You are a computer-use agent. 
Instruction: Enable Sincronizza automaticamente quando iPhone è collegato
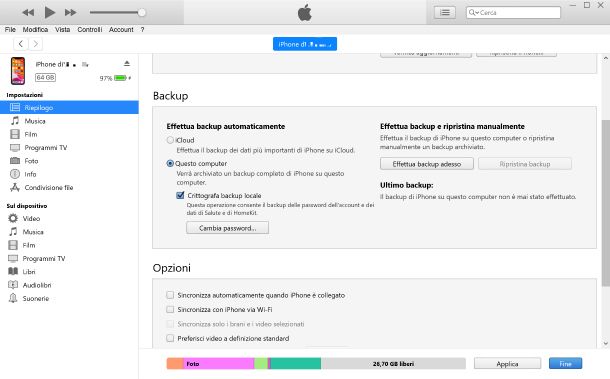170,295
